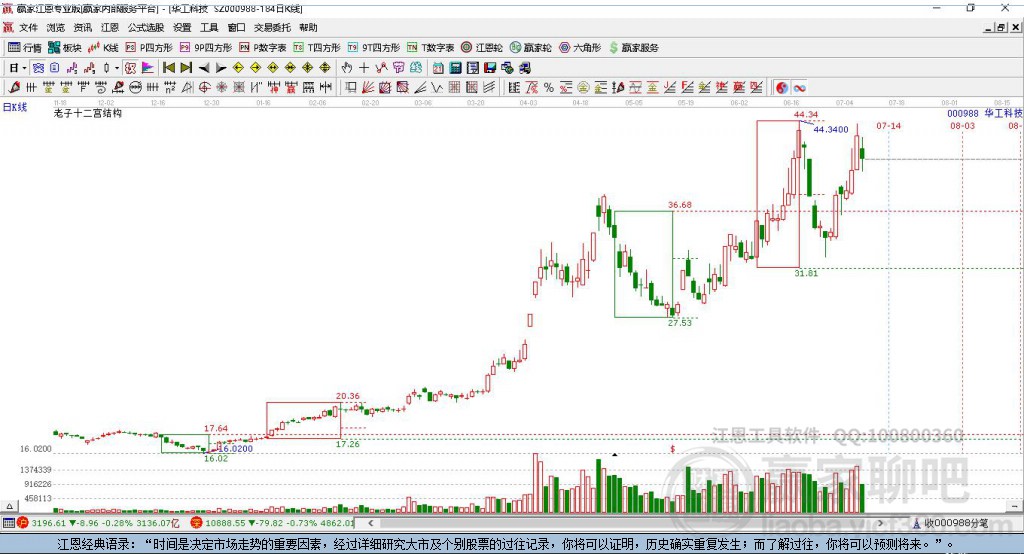Image resolution: width=1024 pixels, height=554 pixels.
Task: Open P四方形 tool
Action: (149, 48)
